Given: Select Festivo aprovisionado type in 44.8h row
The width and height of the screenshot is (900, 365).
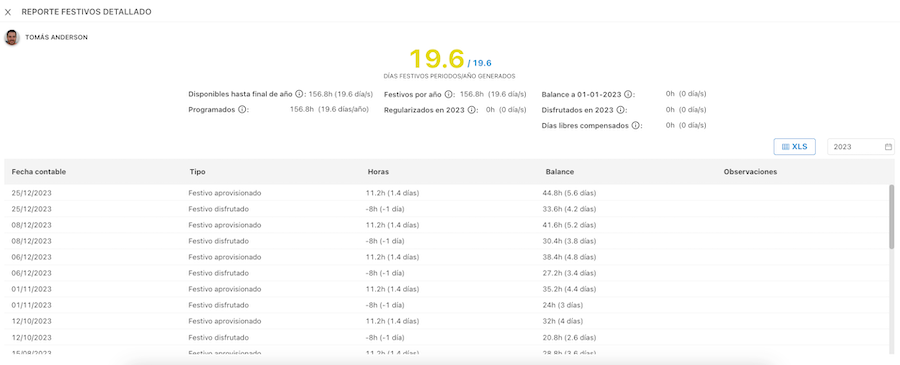Looking at the screenshot, I should click(x=225, y=193).
